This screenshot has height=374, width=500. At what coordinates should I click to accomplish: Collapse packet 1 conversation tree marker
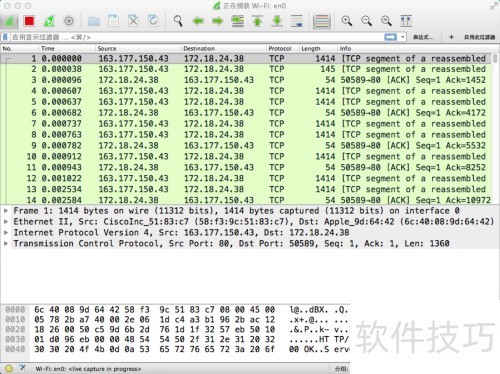coord(7,59)
